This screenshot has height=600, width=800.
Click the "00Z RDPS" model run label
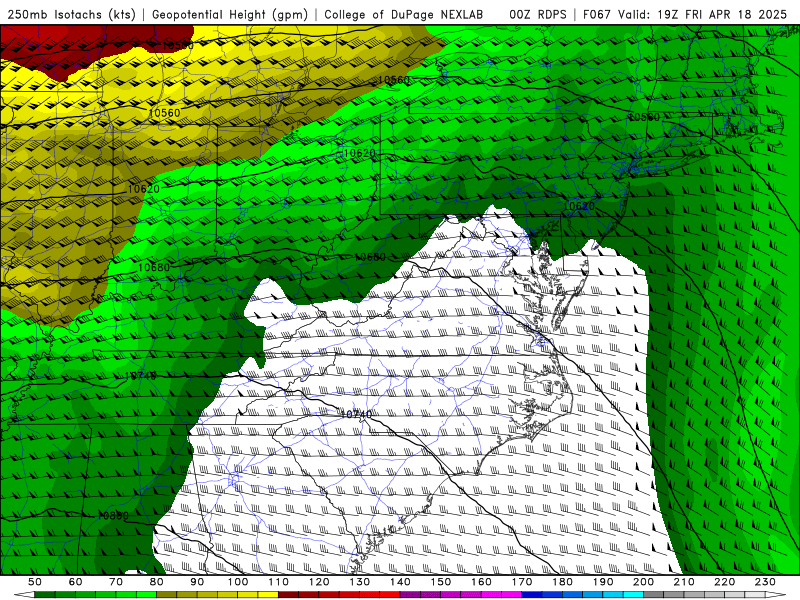pyautogui.click(x=538, y=14)
